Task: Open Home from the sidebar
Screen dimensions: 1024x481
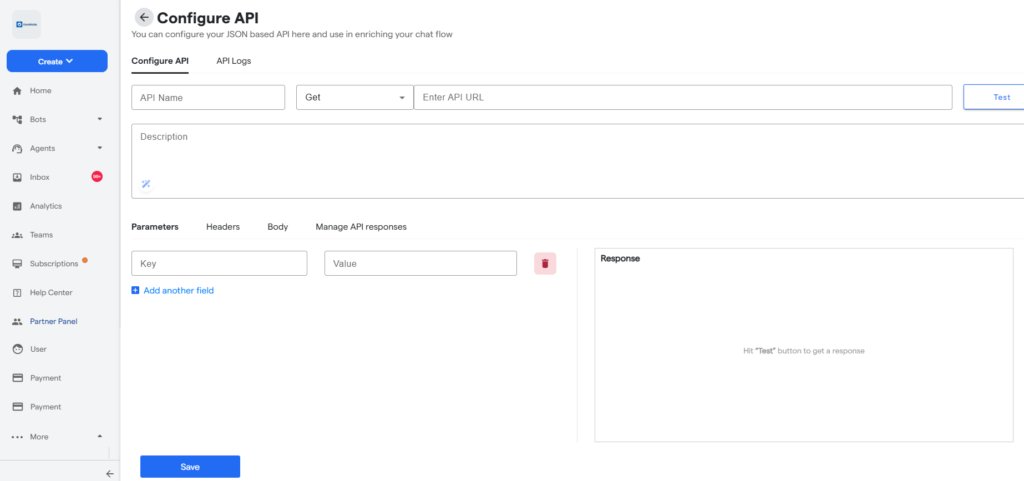Action: click(x=40, y=91)
